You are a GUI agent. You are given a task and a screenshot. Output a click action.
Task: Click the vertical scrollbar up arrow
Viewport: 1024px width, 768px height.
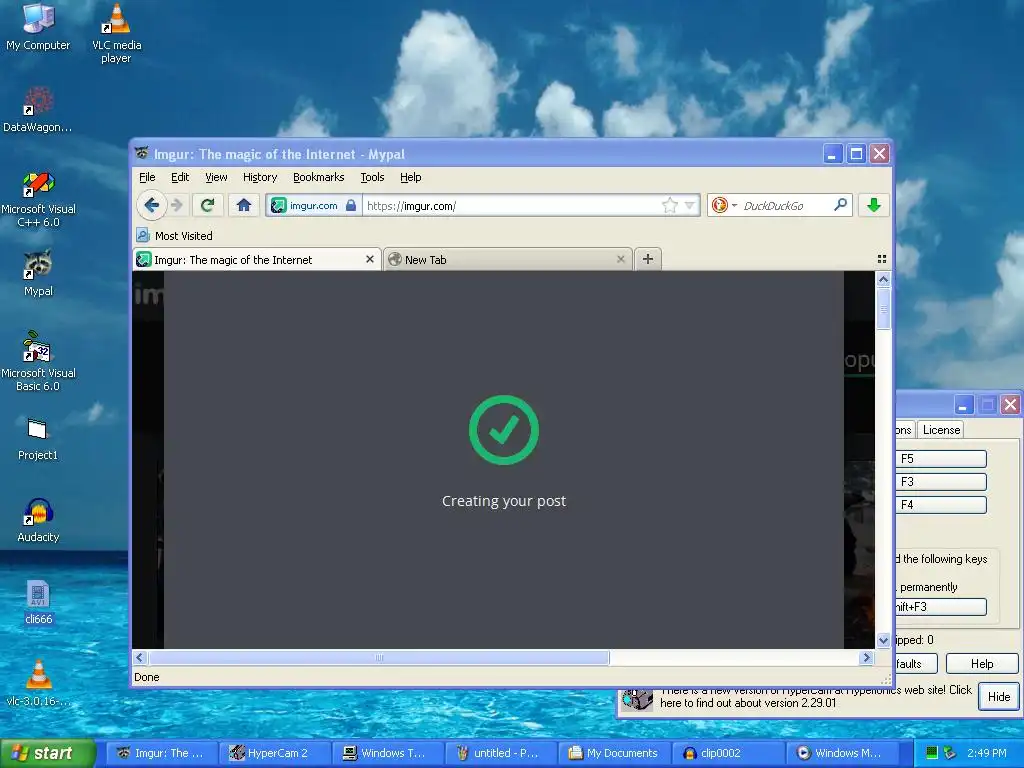[883, 280]
